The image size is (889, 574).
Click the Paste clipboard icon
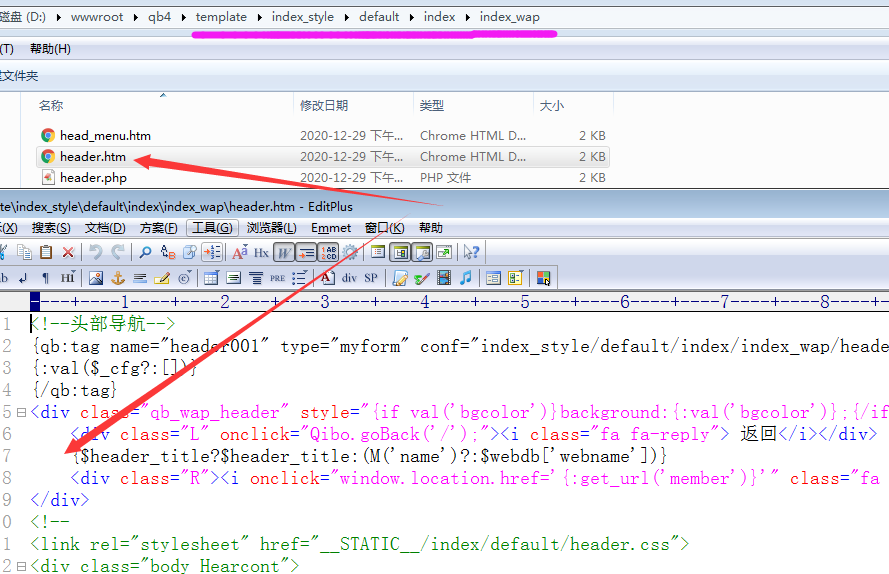[46, 253]
